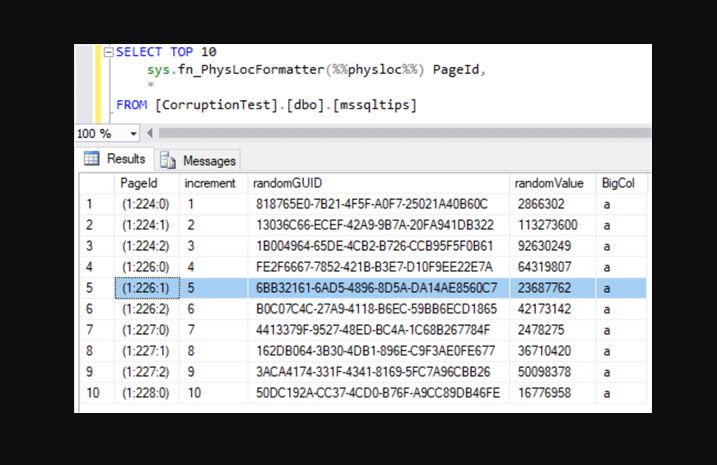Open the 100 % zoom dropdown
The image size is (717, 465).
(x=133, y=134)
